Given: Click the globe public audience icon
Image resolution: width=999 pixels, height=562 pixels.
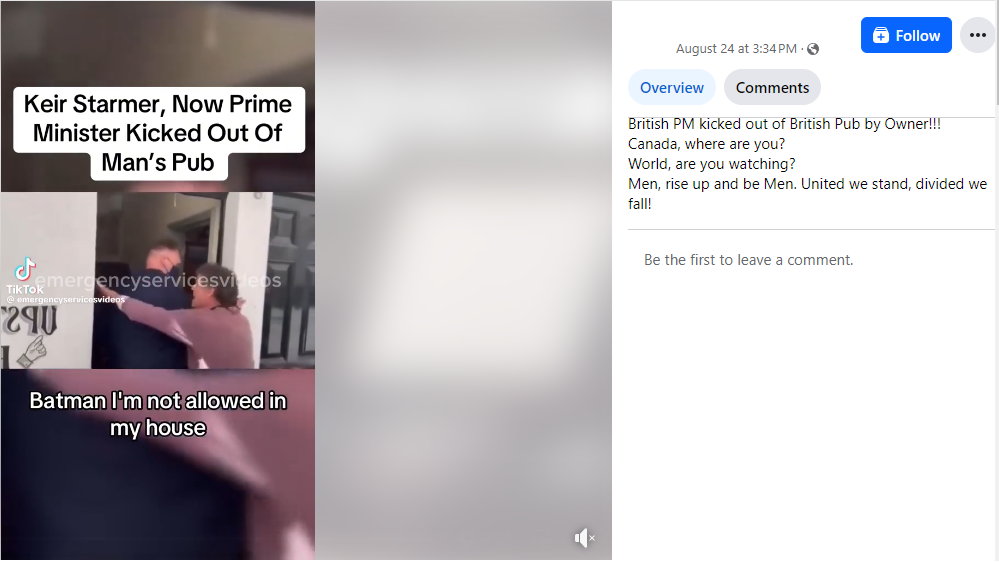Looking at the screenshot, I should point(813,49).
